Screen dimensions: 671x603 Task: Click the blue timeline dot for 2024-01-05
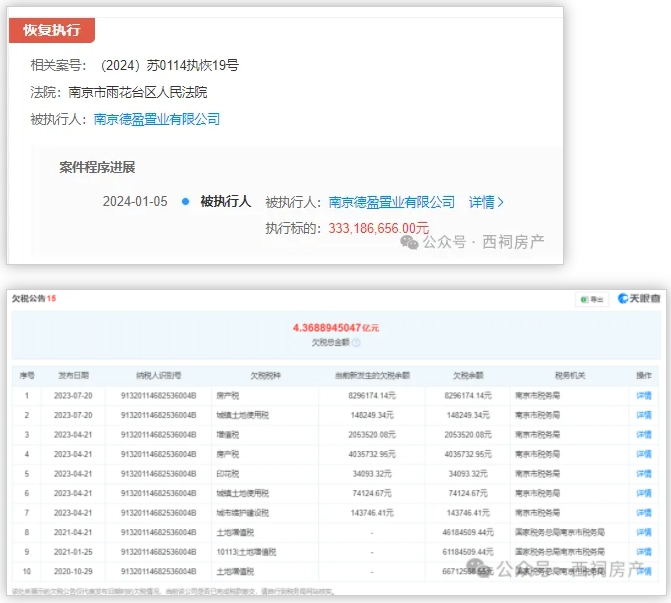(185, 202)
